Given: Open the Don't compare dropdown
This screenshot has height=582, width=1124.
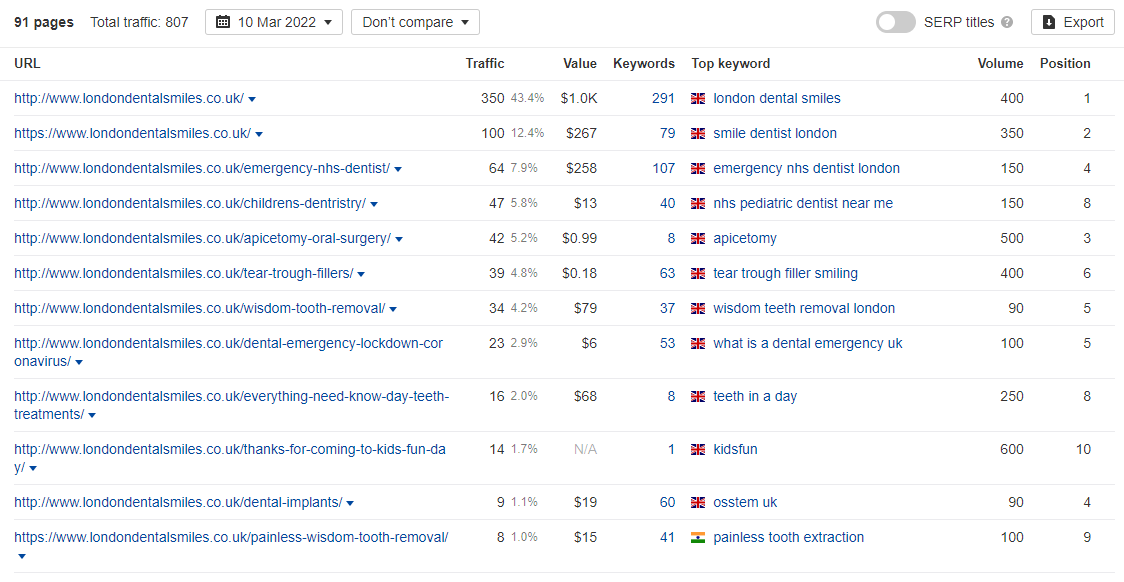Looking at the screenshot, I should (x=415, y=22).
